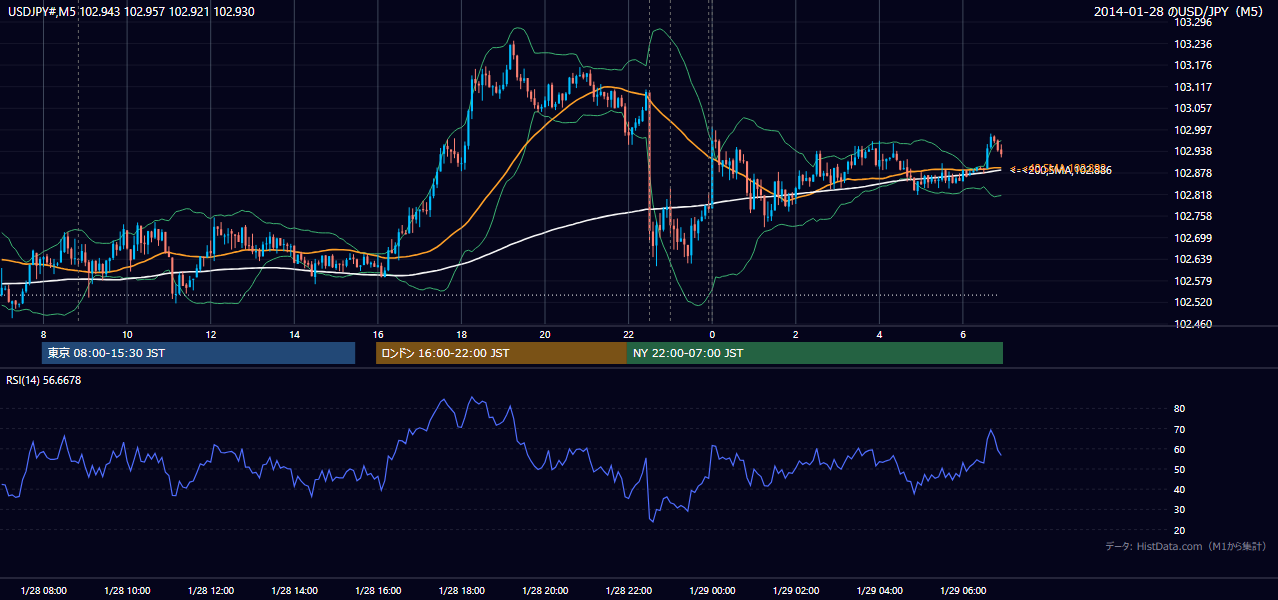Click hour tick 14 under price chart
This screenshot has height=600, width=1278.
(x=294, y=334)
